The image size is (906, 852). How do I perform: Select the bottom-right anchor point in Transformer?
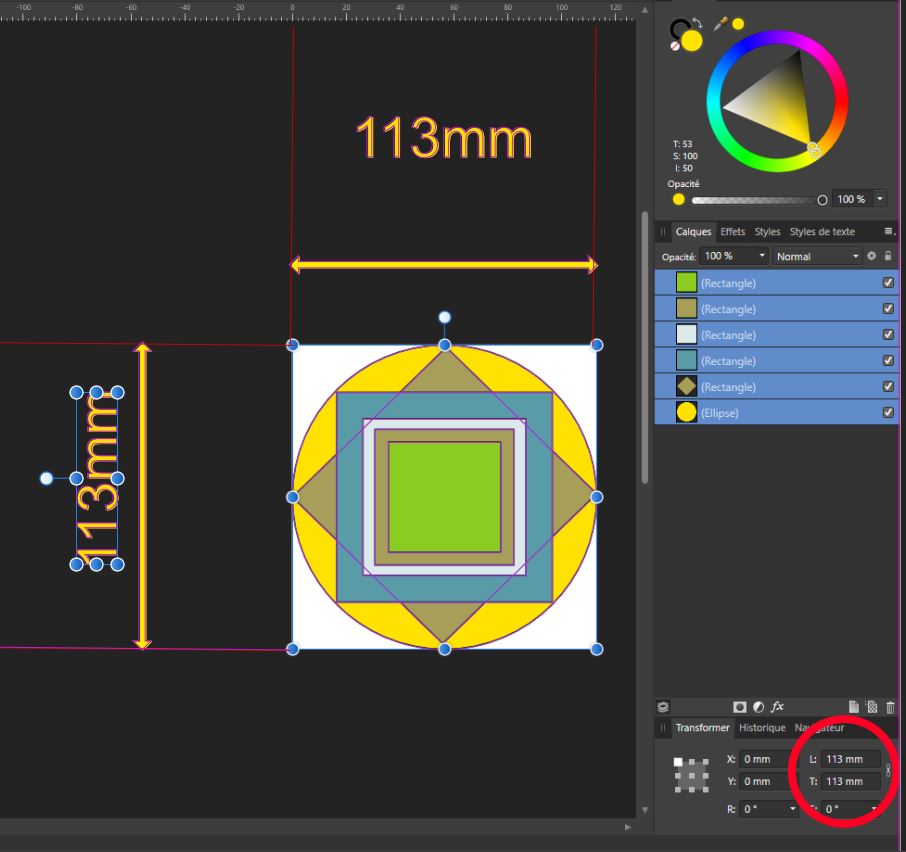click(705, 788)
